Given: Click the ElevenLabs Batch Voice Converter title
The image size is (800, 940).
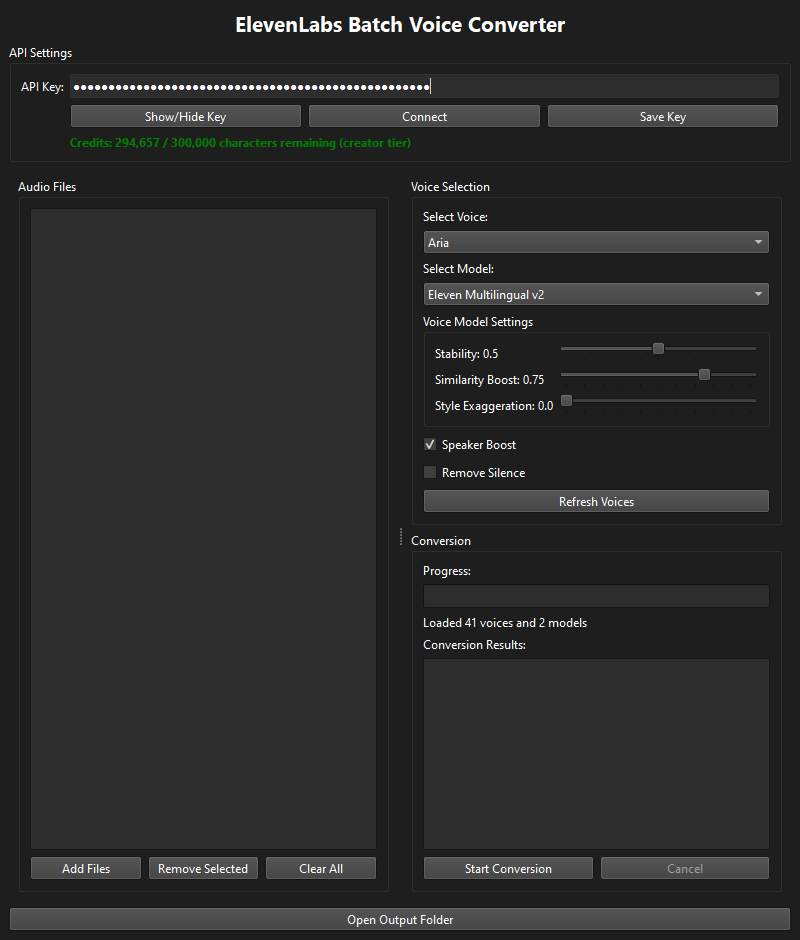Looking at the screenshot, I should click(400, 25).
